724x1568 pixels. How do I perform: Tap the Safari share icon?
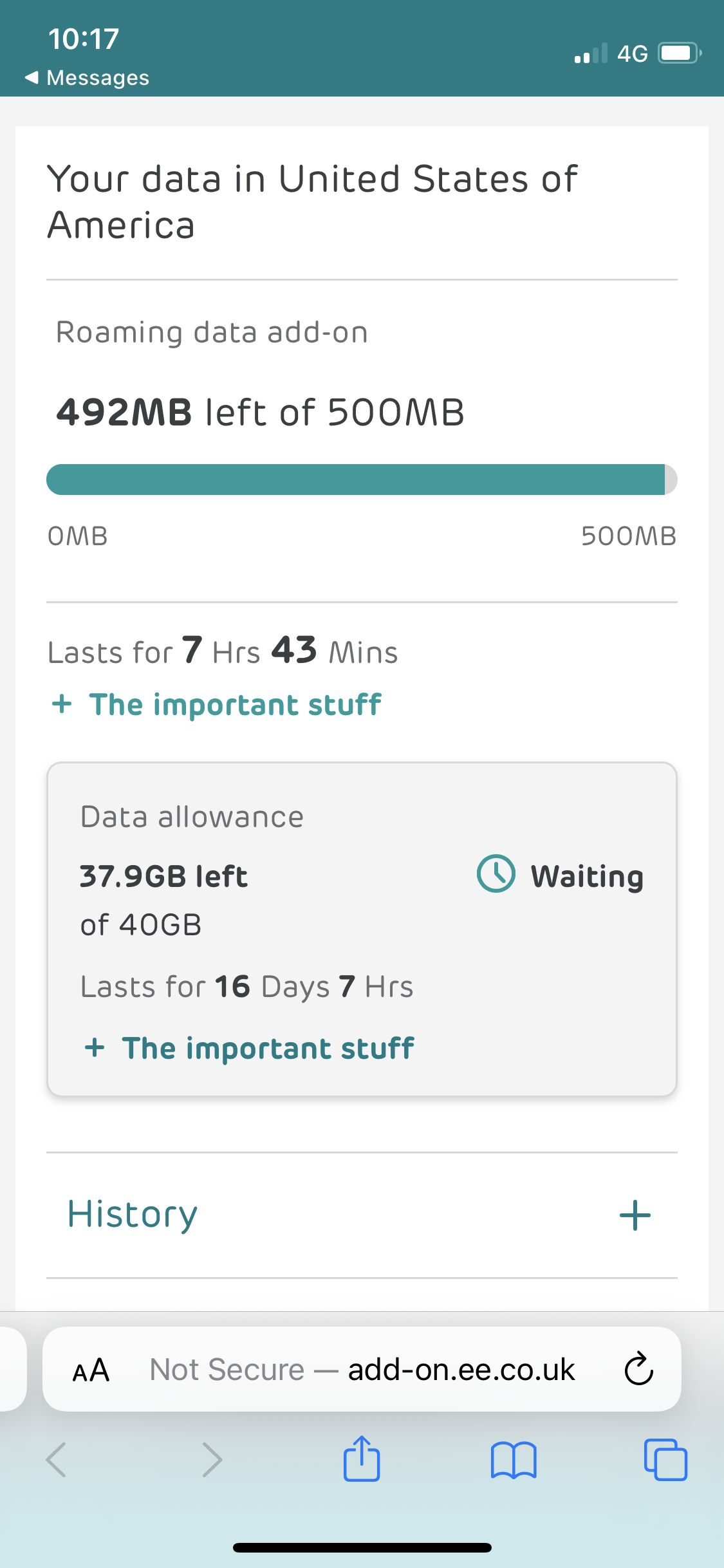pyautogui.click(x=362, y=1459)
